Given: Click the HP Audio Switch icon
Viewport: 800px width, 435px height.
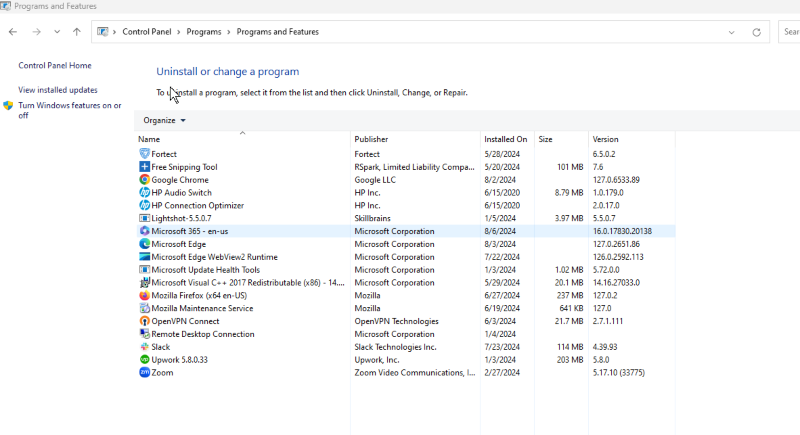Looking at the screenshot, I should pos(144,192).
